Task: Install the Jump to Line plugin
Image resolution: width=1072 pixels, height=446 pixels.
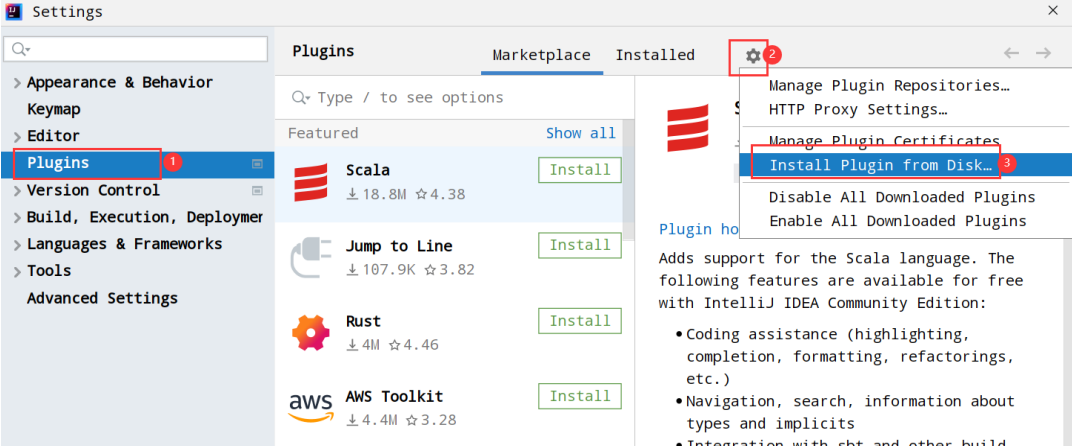Action: (x=580, y=245)
